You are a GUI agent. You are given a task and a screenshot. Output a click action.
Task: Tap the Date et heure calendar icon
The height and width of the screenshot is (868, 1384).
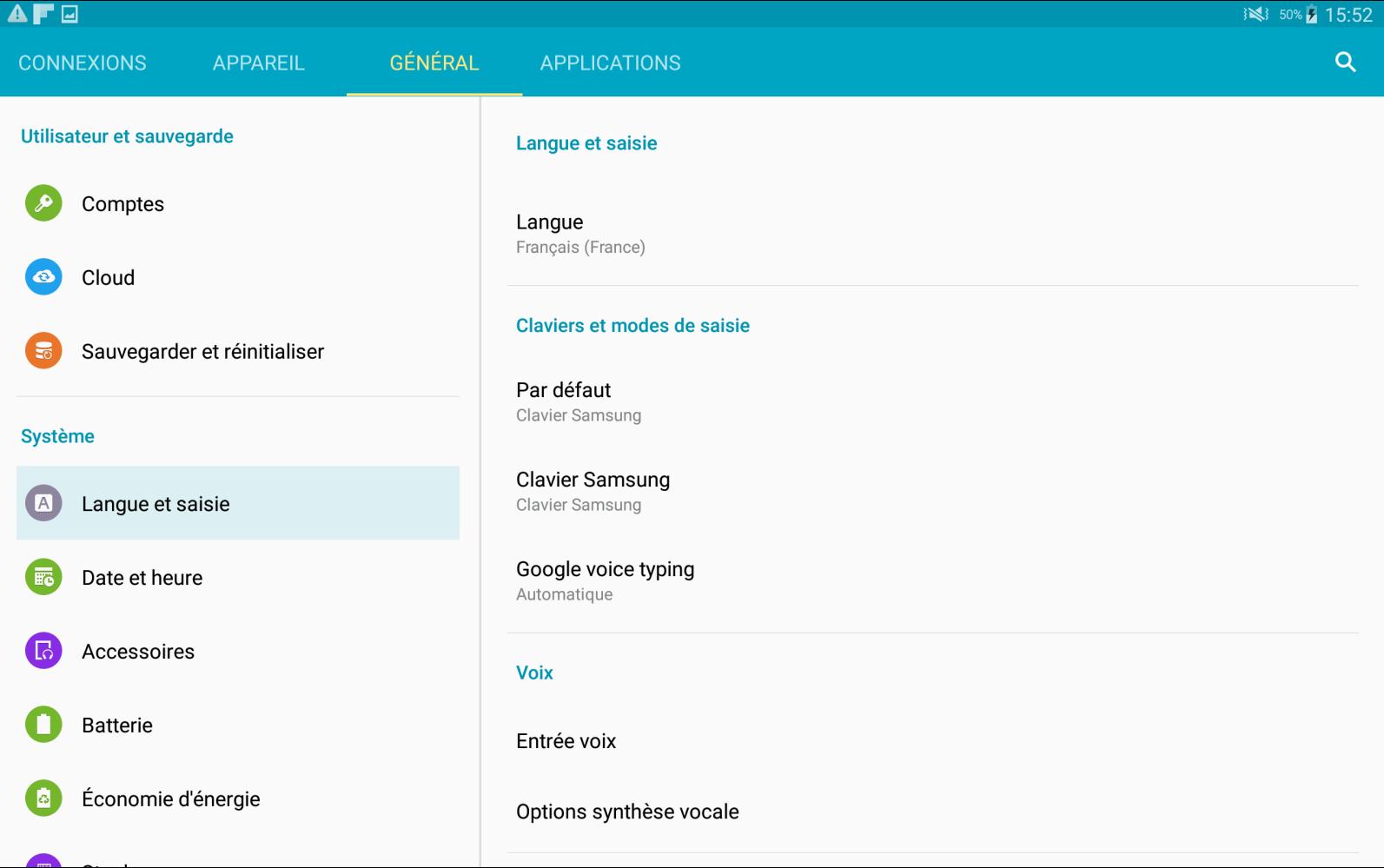click(x=43, y=577)
